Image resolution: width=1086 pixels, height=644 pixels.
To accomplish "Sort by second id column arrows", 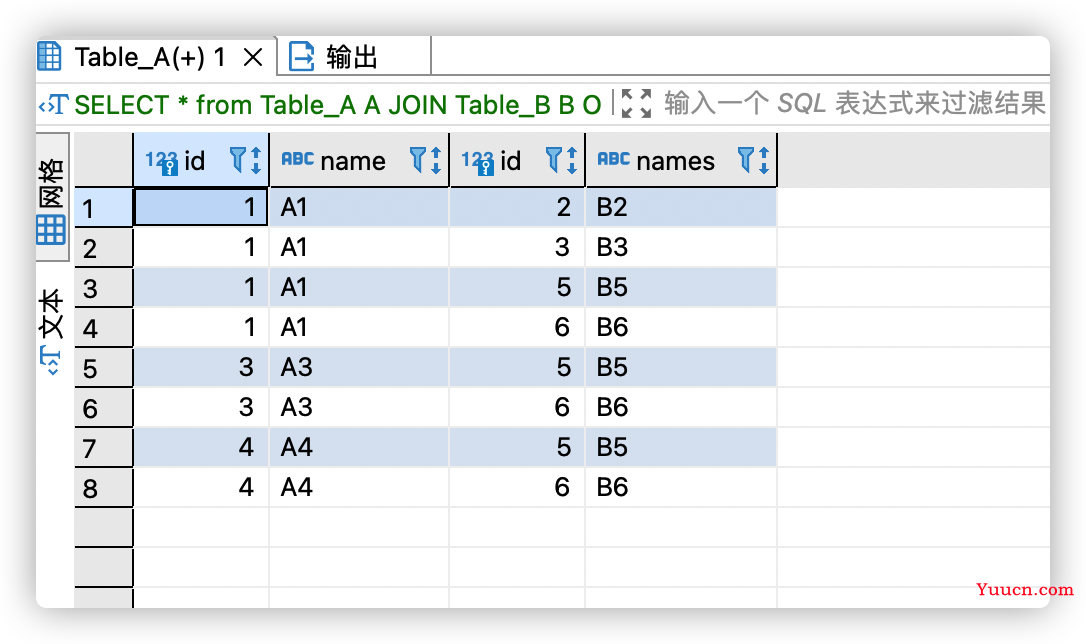I will pyautogui.click(x=571, y=160).
